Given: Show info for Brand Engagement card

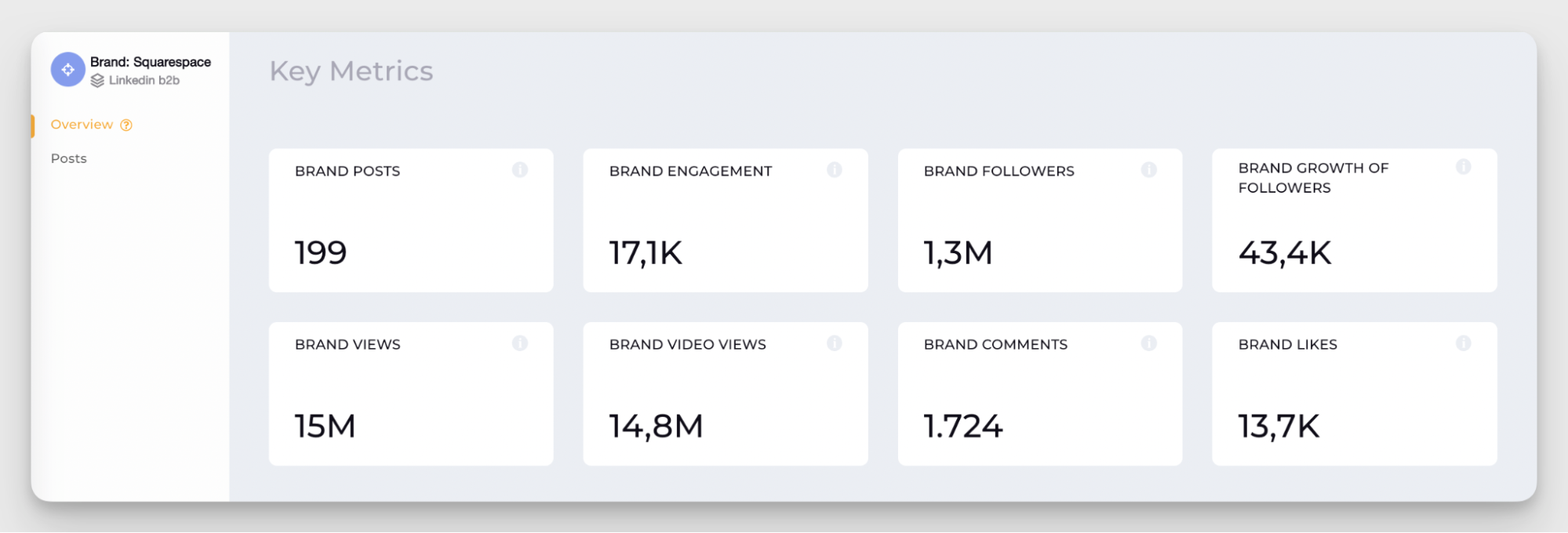Looking at the screenshot, I should point(835,170).
